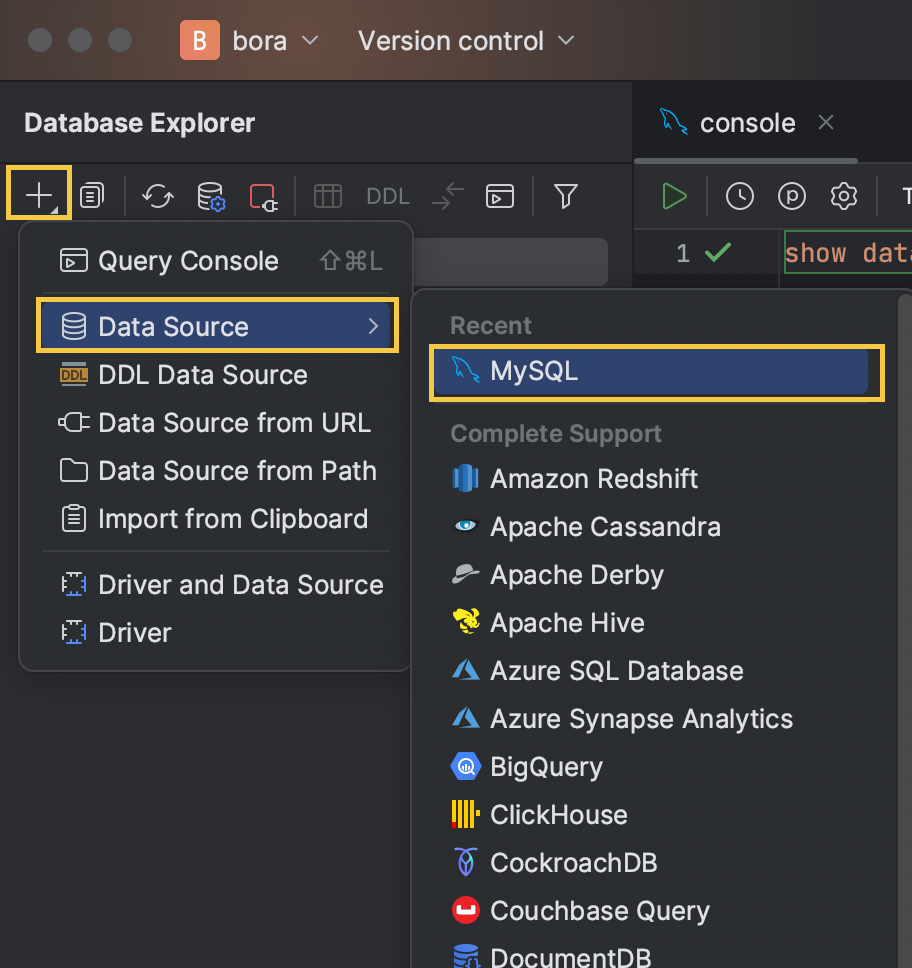Click the Filter funnel icon
This screenshot has height=968, width=912.
(x=566, y=195)
